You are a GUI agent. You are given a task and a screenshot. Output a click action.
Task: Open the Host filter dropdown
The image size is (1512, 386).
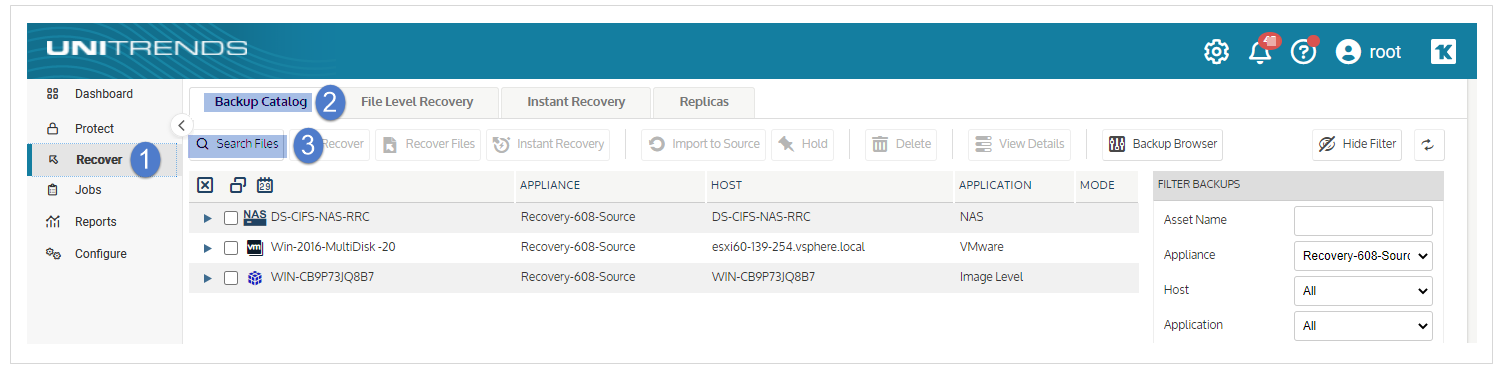pyautogui.click(x=1363, y=291)
